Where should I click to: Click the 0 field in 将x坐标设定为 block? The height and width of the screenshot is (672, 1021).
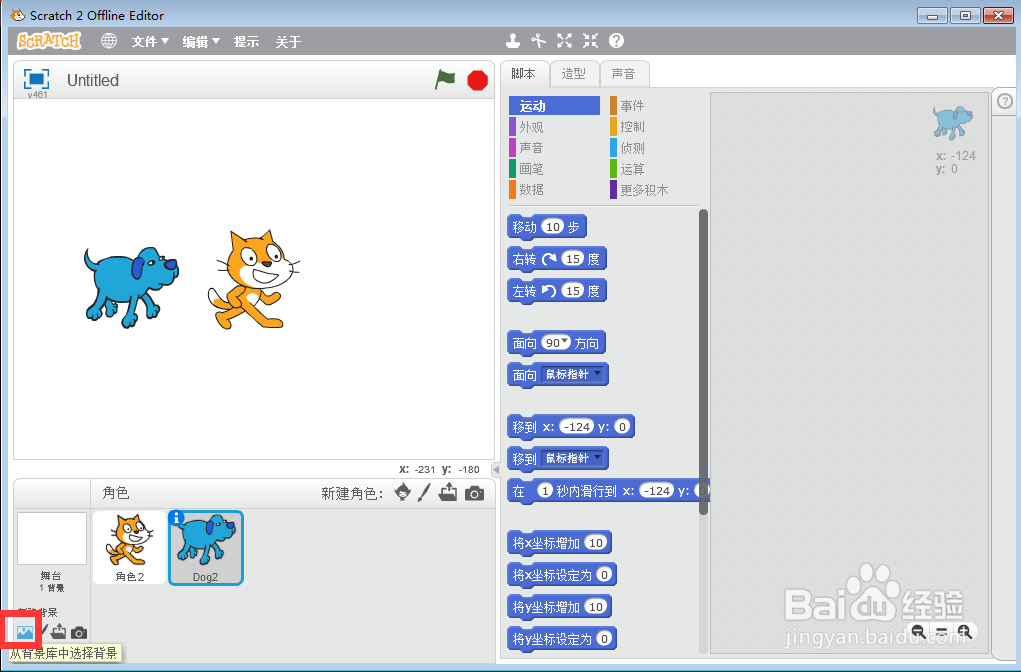tap(604, 574)
